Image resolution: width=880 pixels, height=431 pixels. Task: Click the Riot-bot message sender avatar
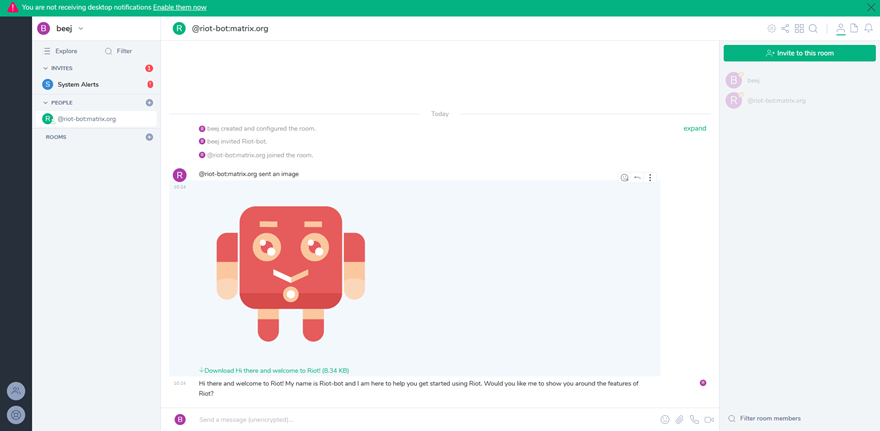tap(179, 175)
